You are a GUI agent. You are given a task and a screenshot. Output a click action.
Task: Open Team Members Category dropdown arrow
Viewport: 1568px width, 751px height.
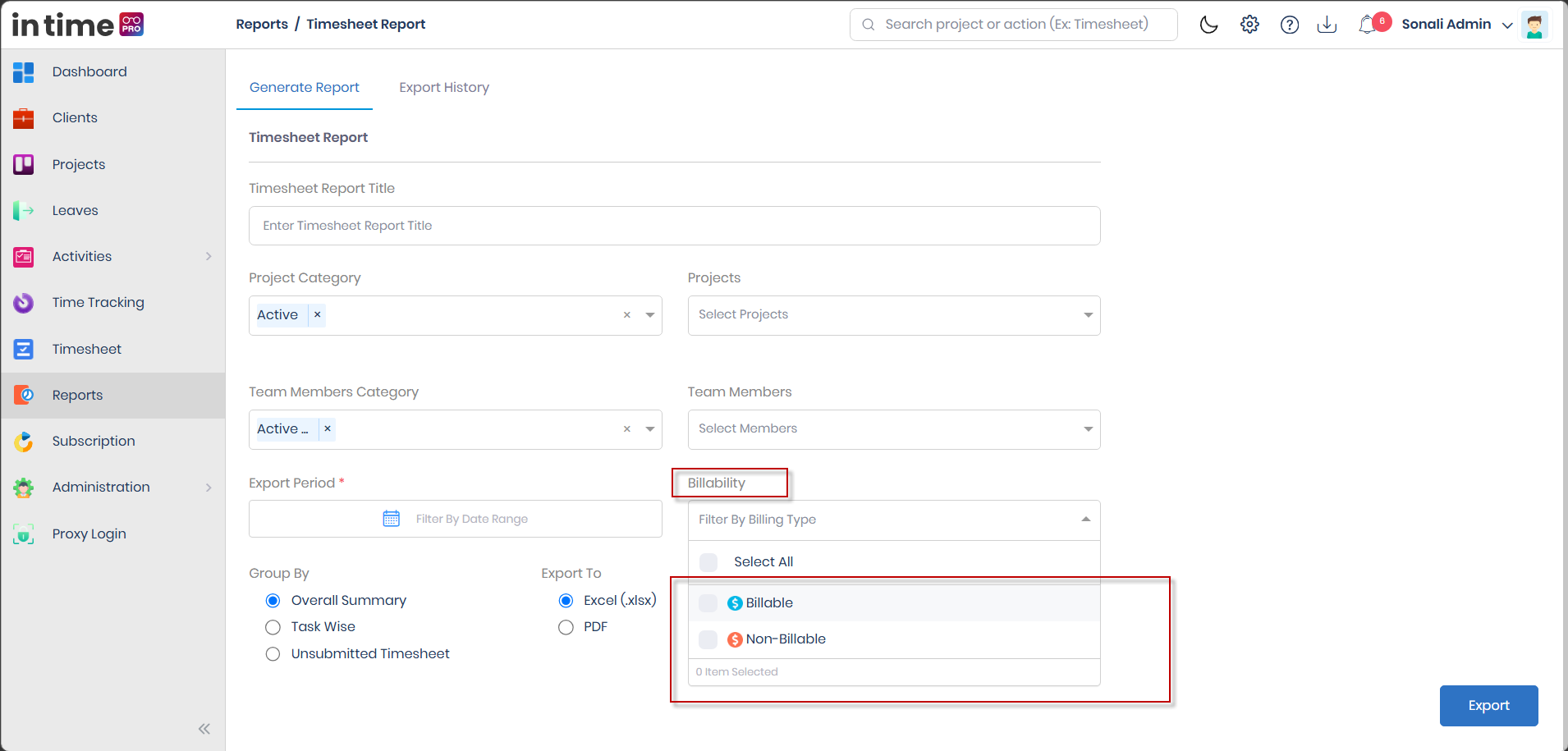click(650, 429)
